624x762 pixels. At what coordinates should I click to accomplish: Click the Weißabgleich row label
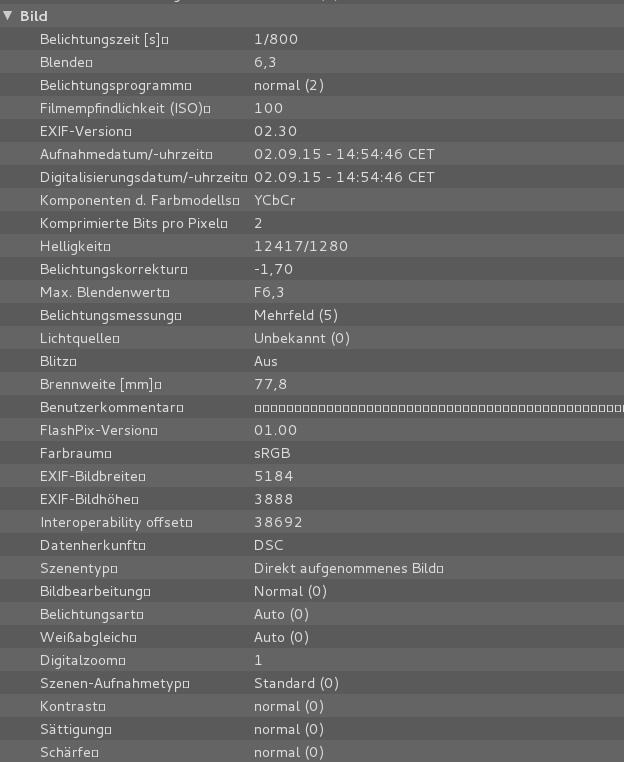(x=85, y=637)
